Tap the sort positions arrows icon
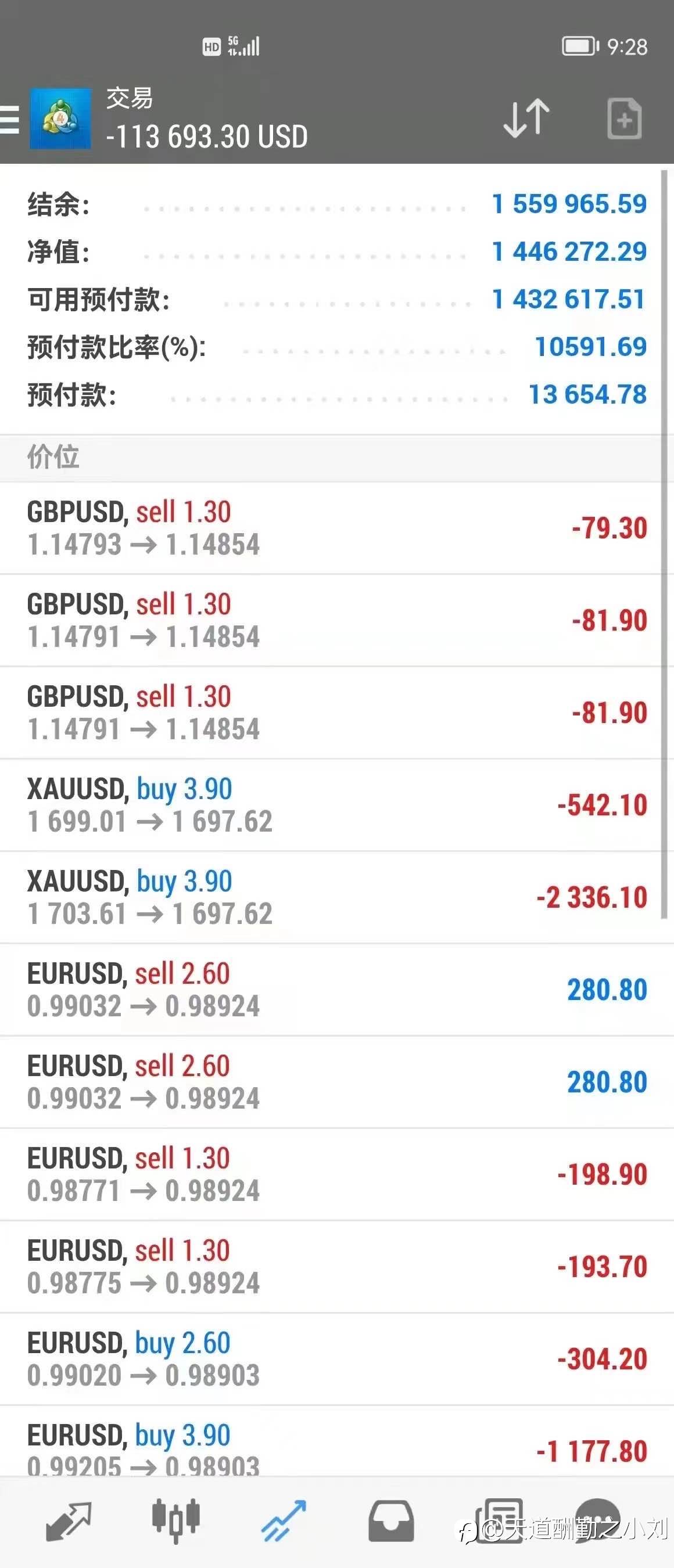Viewport: 674px width, 1568px height. click(x=526, y=118)
